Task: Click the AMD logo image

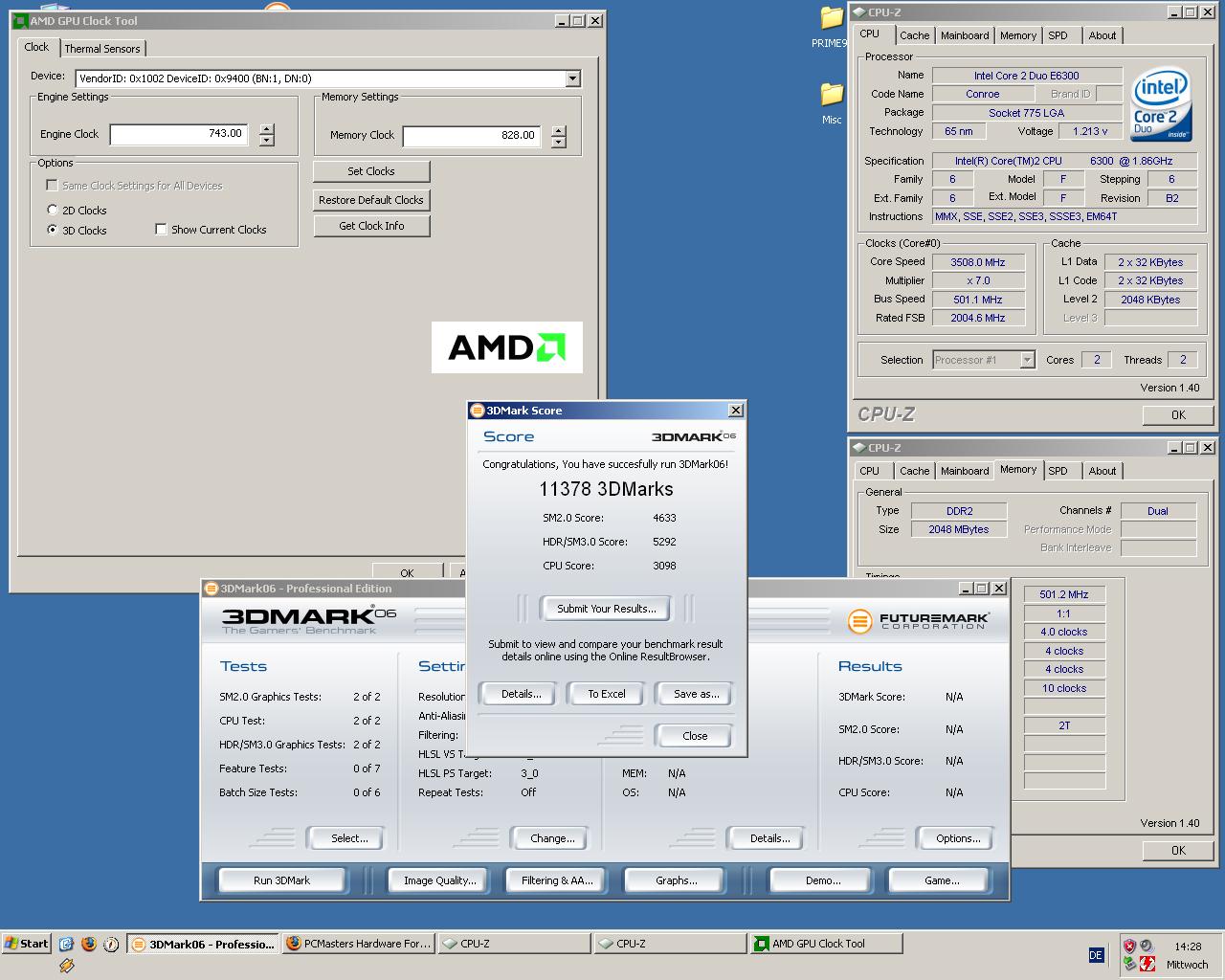Action: tap(506, 346)
